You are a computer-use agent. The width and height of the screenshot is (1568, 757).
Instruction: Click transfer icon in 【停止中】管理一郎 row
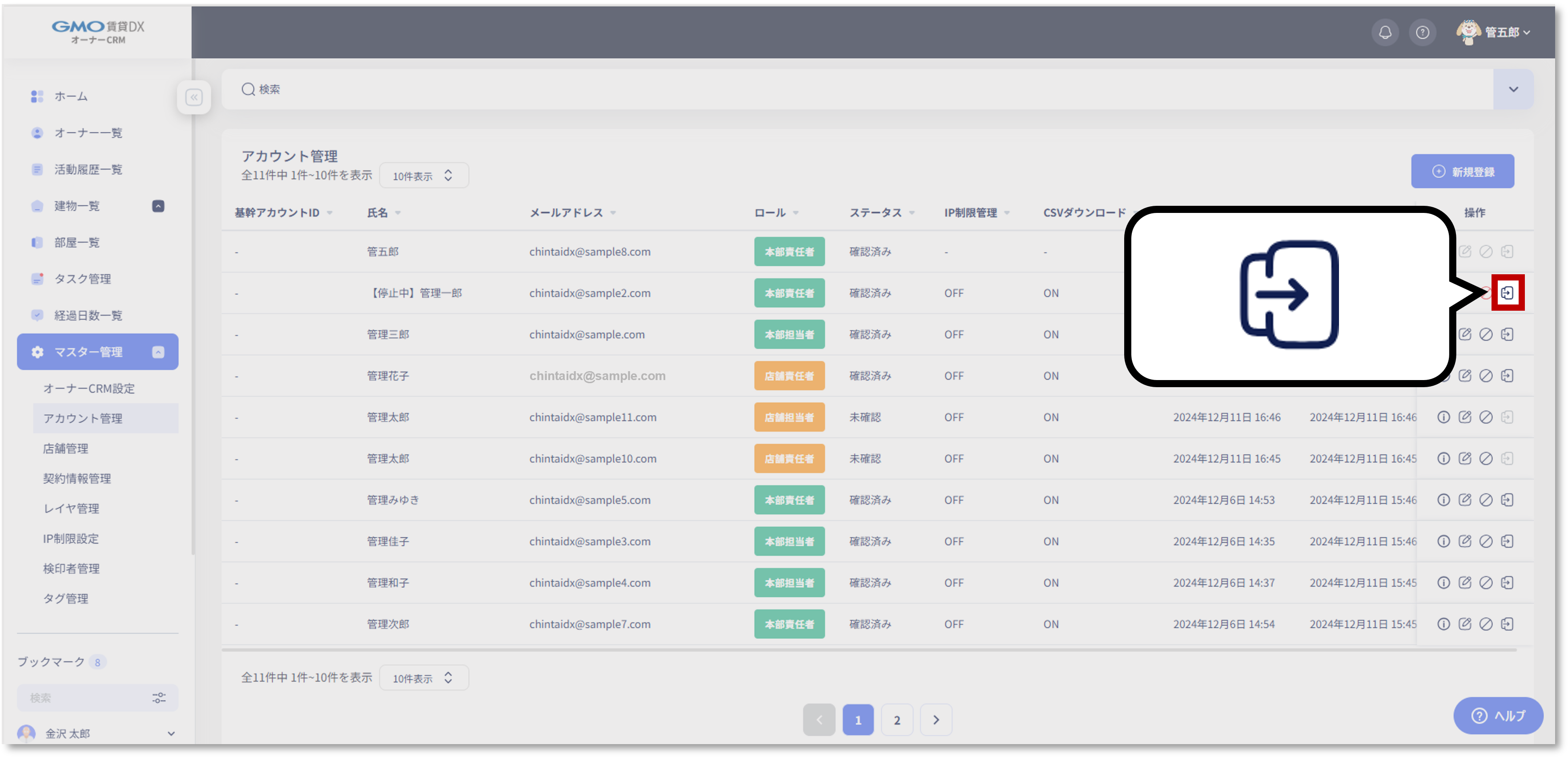(x=1507, y=293)
